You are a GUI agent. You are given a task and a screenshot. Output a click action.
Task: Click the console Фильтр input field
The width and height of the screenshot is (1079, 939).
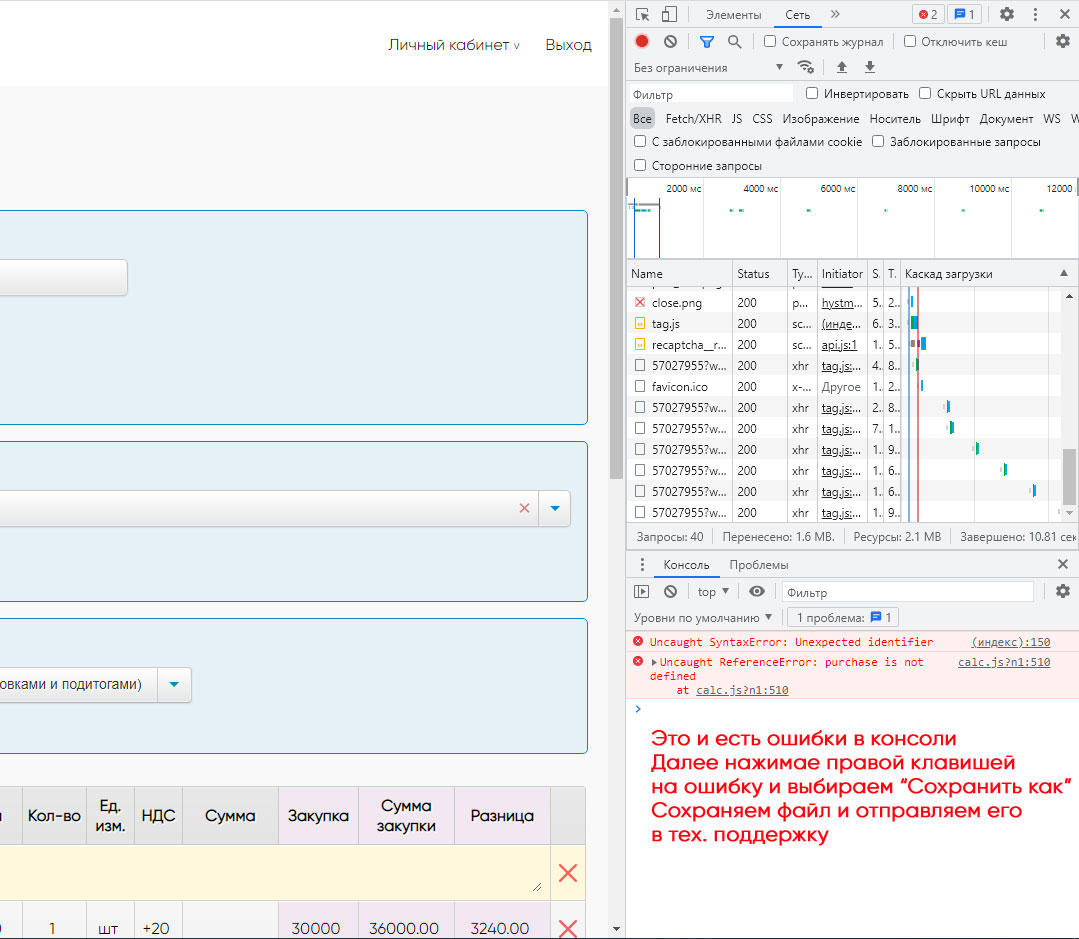(908, 592)
